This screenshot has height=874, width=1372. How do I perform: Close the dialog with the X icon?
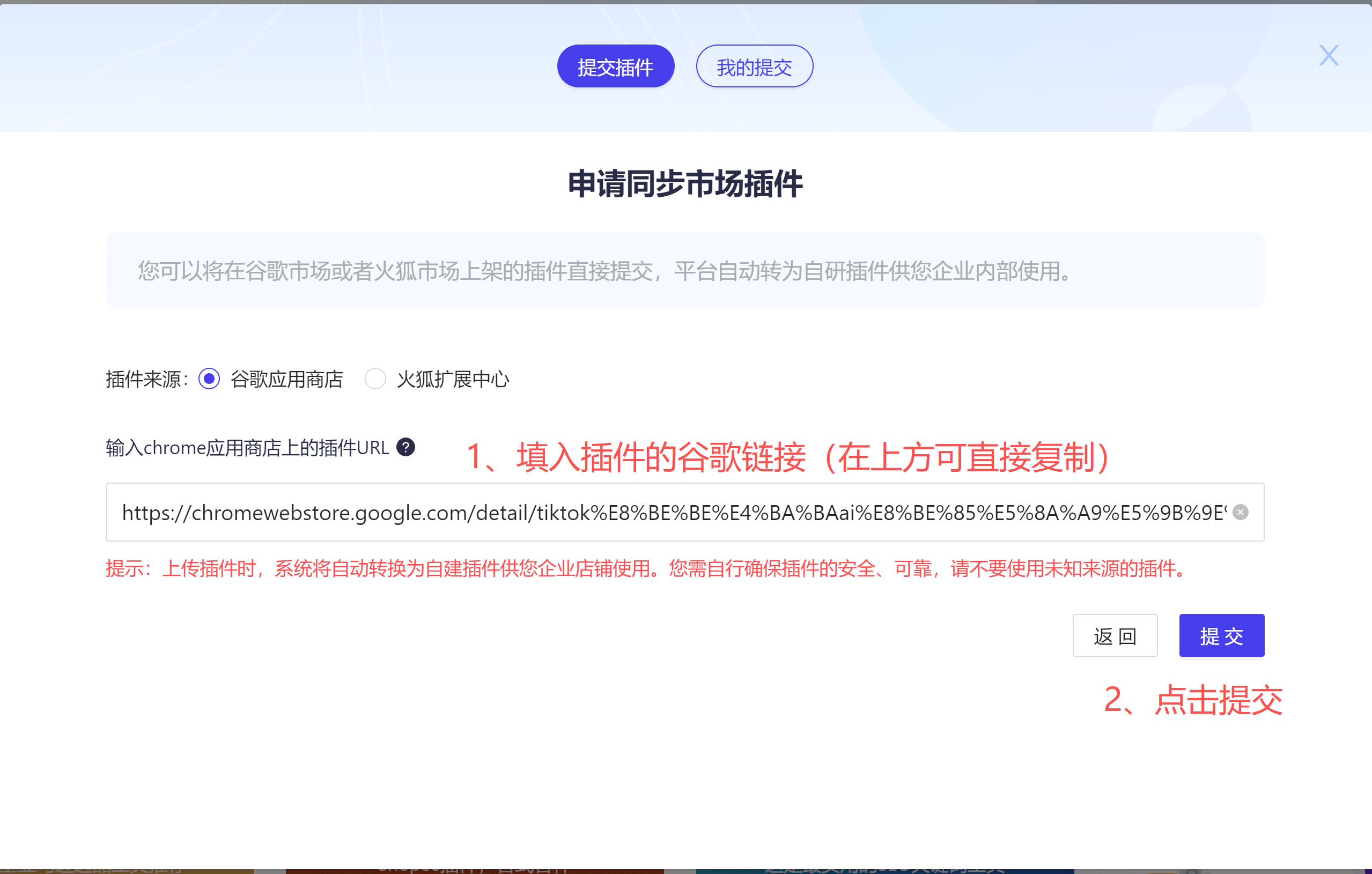coord(1328,56)
